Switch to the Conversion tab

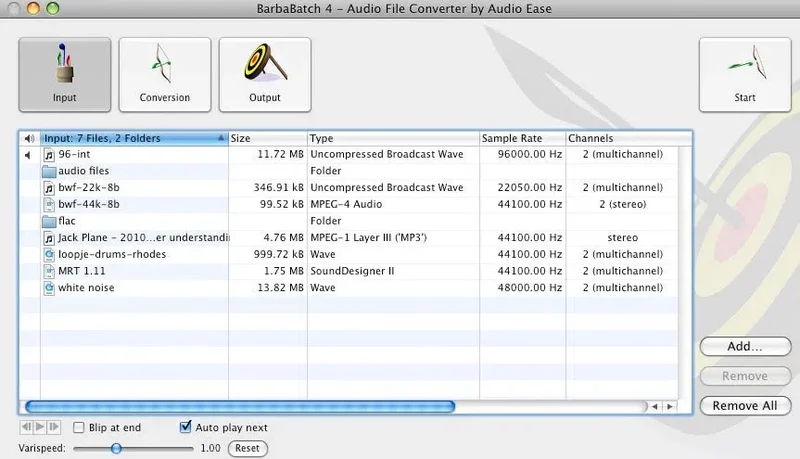click(x=165, y=74)
